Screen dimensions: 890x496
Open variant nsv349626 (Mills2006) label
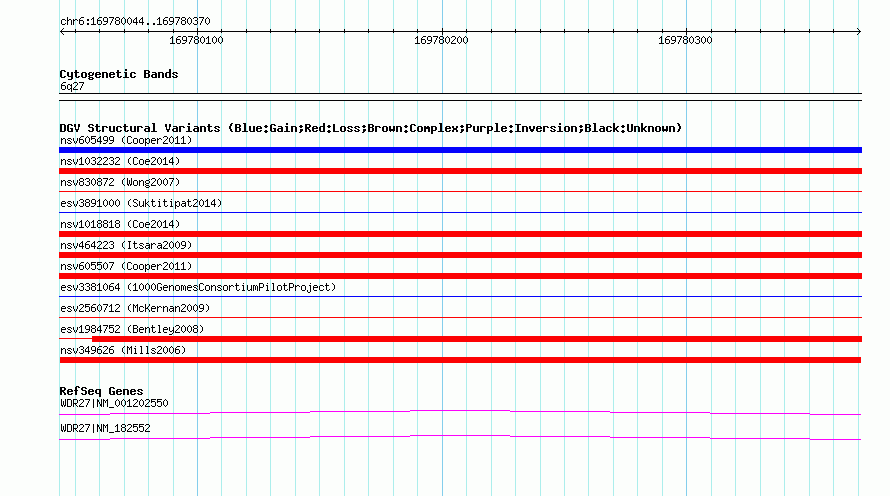[123, 350]
